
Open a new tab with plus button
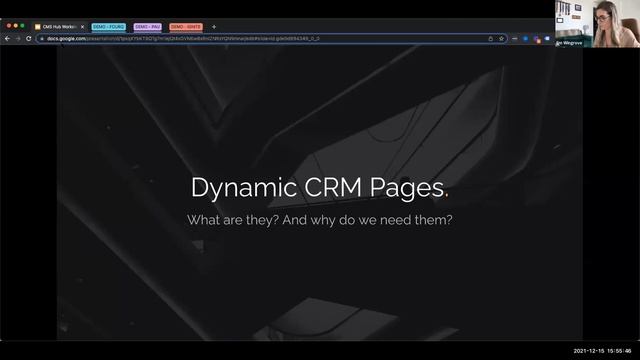[x=214, y=27]
